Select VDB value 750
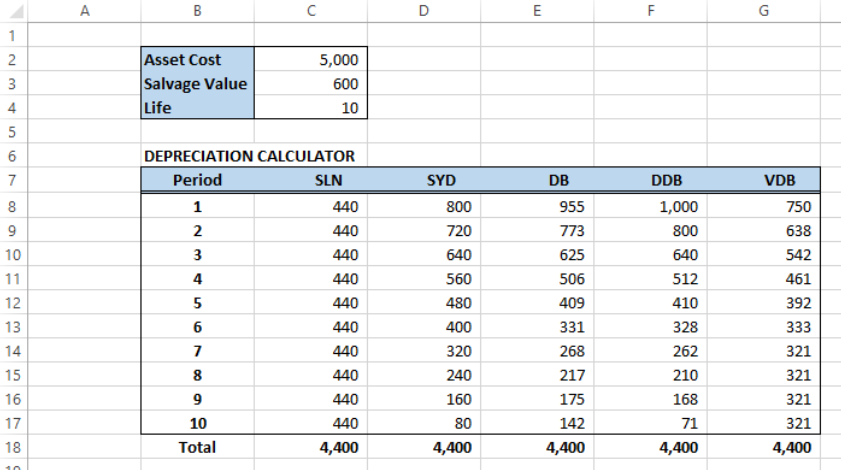This screenshot has height=470, width=841. (764, 207)
